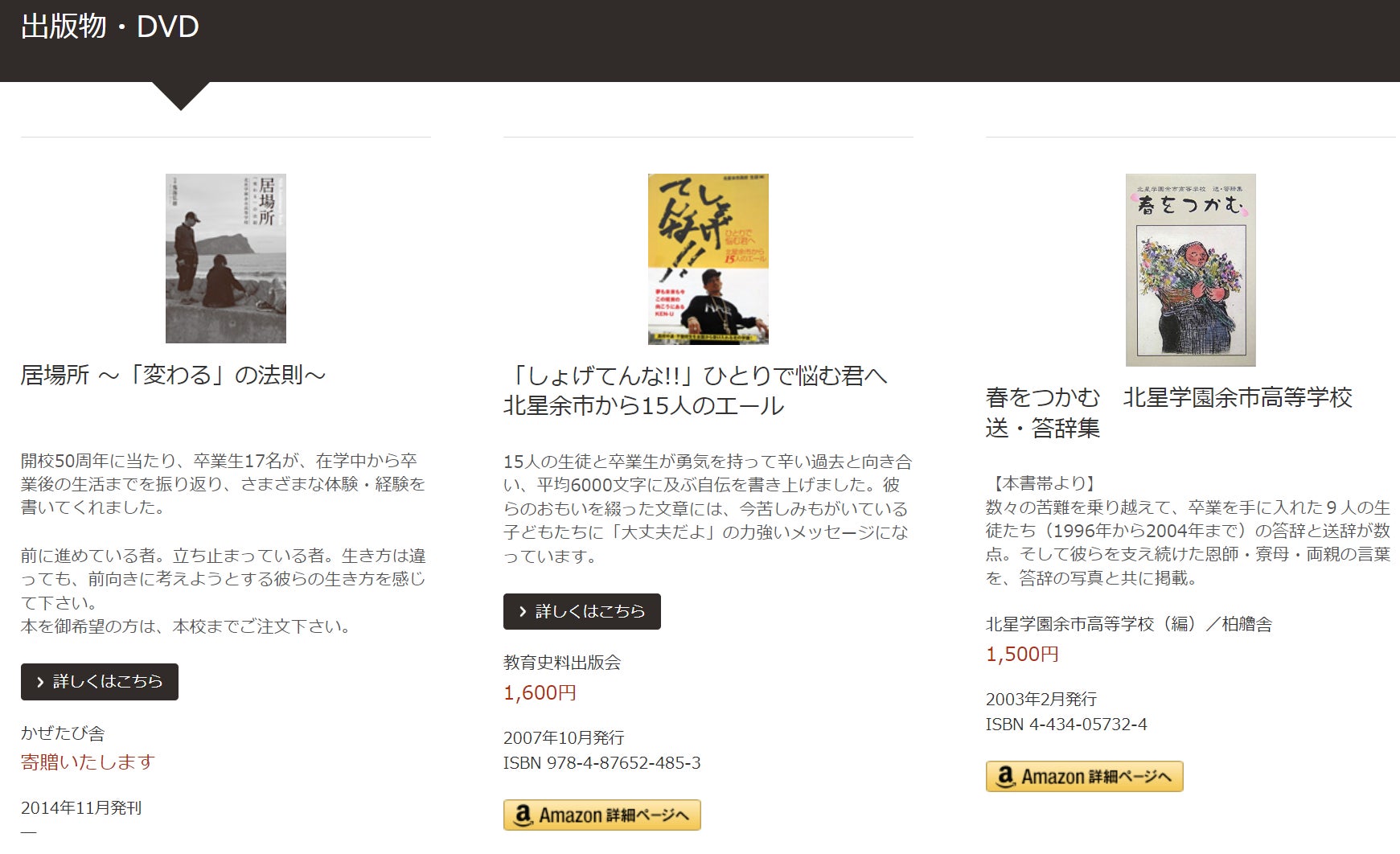The image size is (1400, 854).
Task: Click 詳しくはこちら button under 居場所 book
Action: (x=100, y=682)
